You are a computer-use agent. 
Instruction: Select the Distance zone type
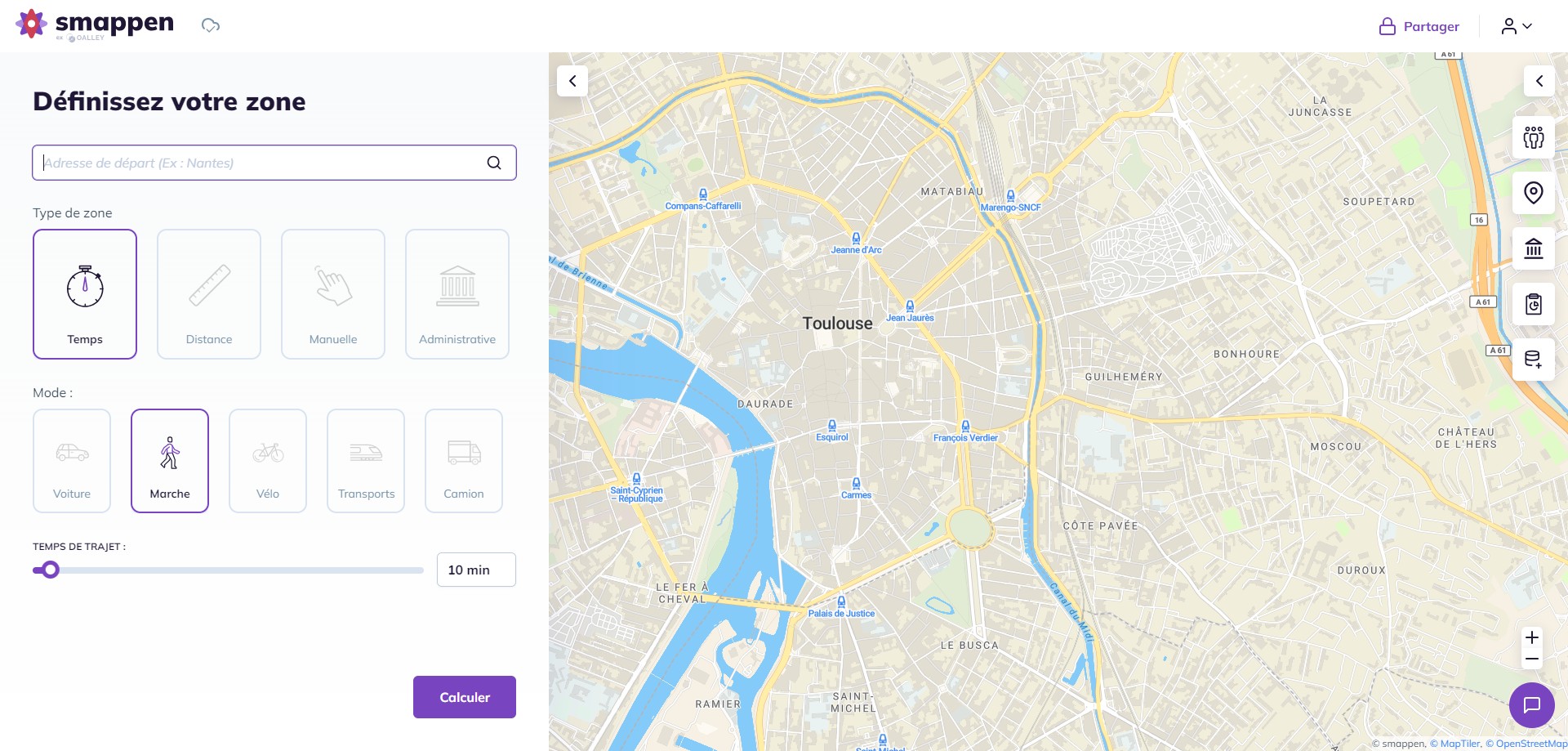[209, 294]
